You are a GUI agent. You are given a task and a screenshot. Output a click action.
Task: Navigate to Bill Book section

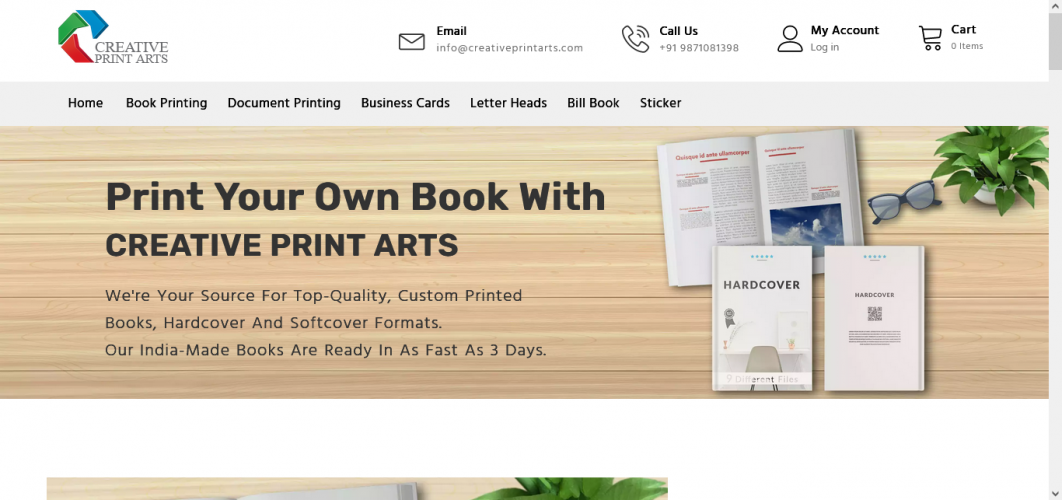[593, 103]
